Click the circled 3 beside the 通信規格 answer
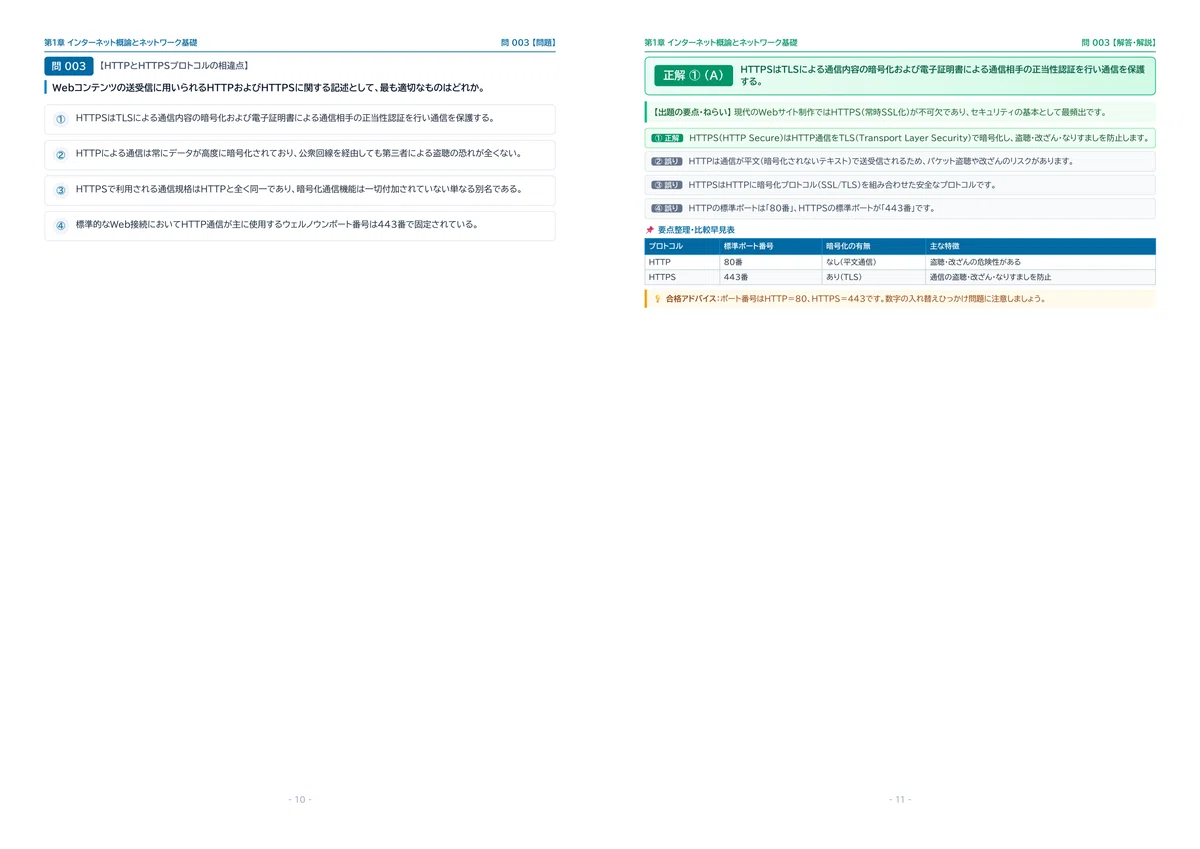The height and width of the screenshot is (849, 1200). coord(60,190)
